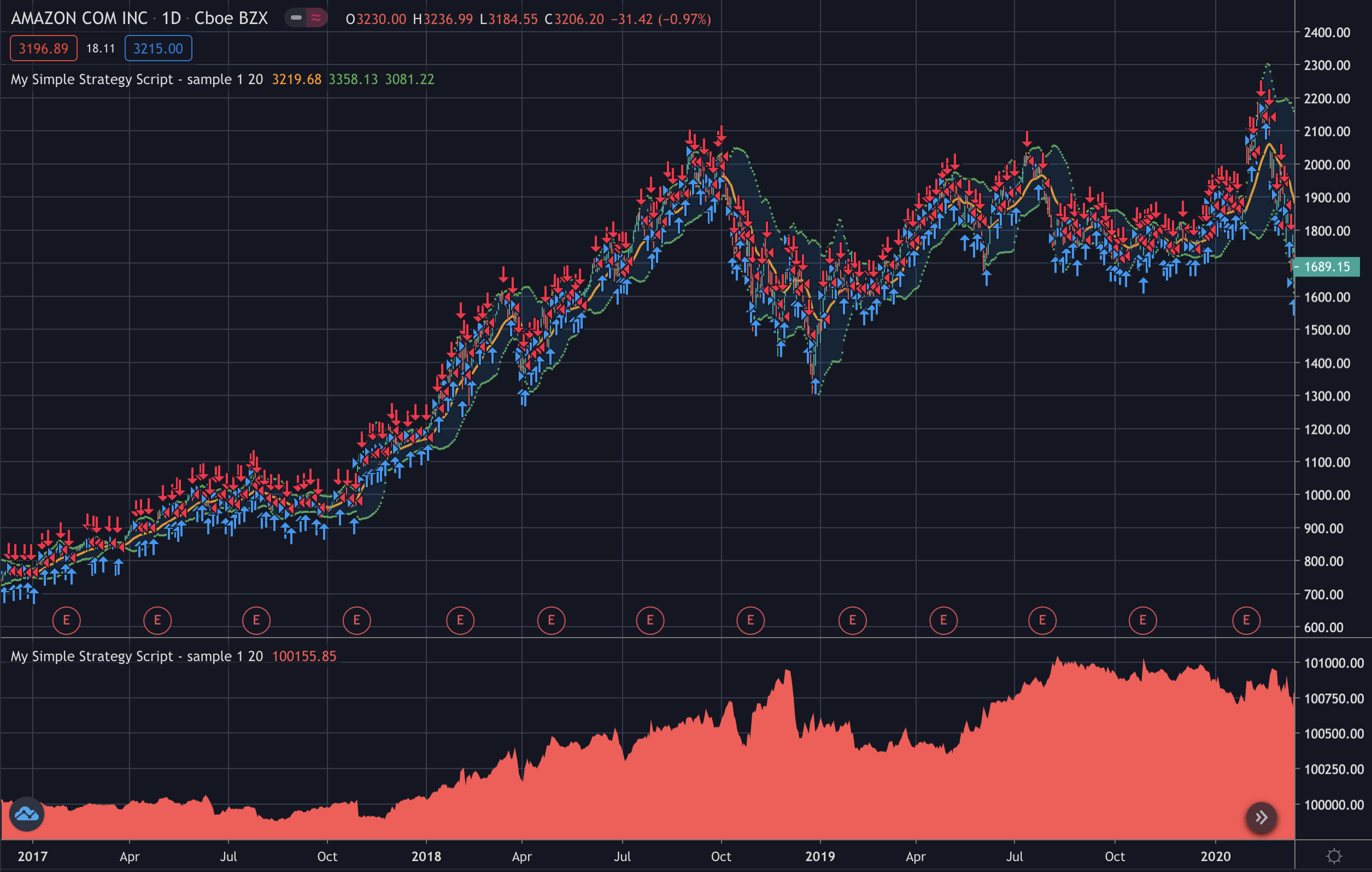The image size is (1372, 872).
Task: Click the earnings marker just after Oct 2018
Action: coord(751,620)
